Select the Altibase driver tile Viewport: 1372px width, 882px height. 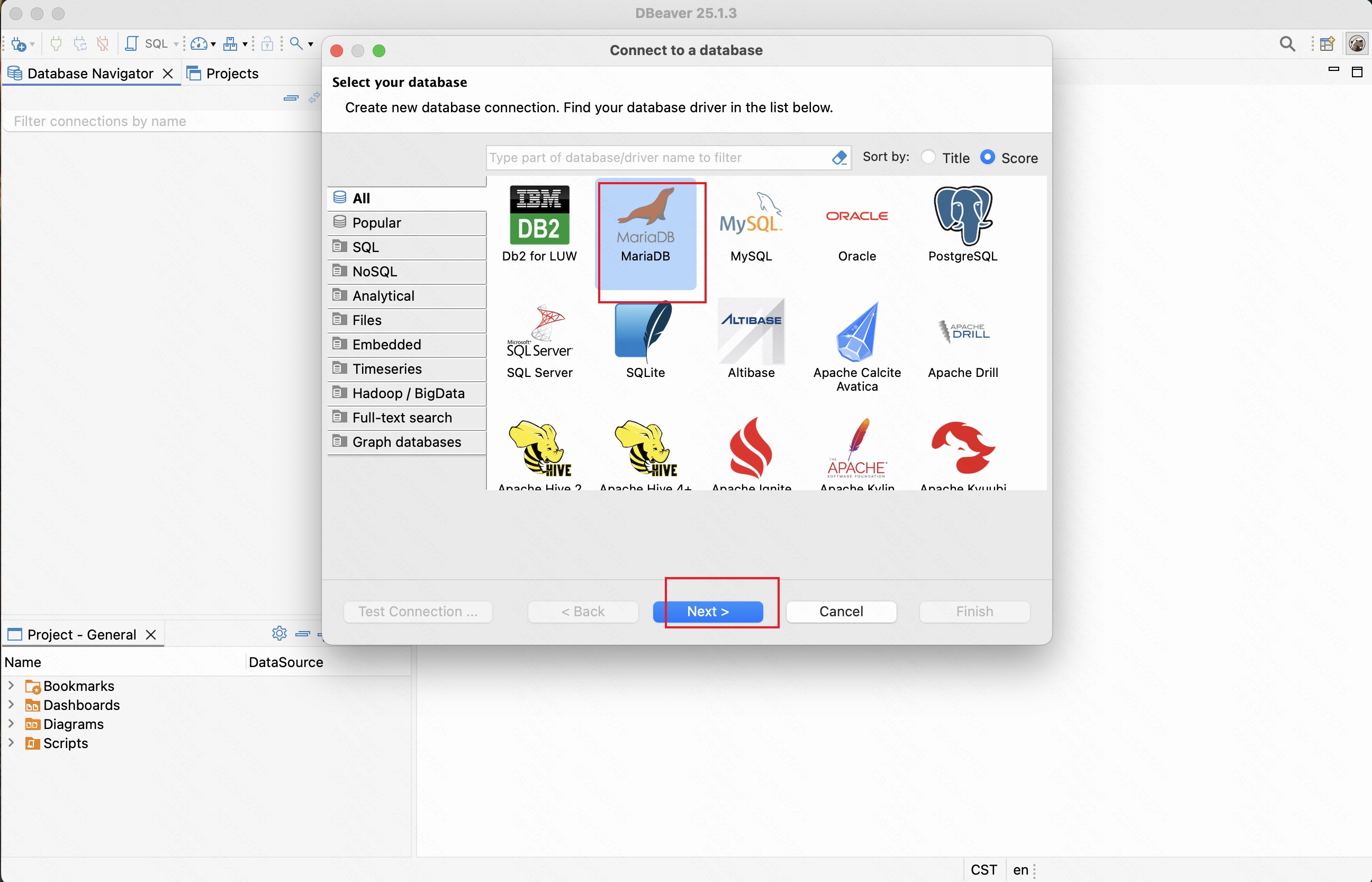pyautogui.click(x=751, y=339)
